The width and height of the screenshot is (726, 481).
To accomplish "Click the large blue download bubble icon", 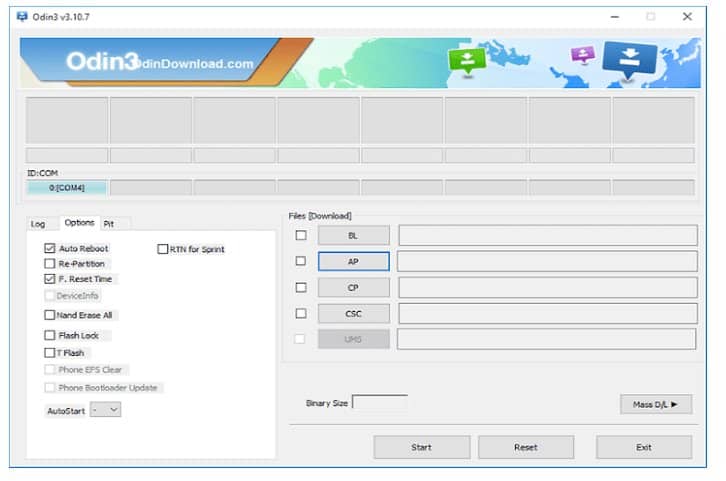I will click(629, 60).
